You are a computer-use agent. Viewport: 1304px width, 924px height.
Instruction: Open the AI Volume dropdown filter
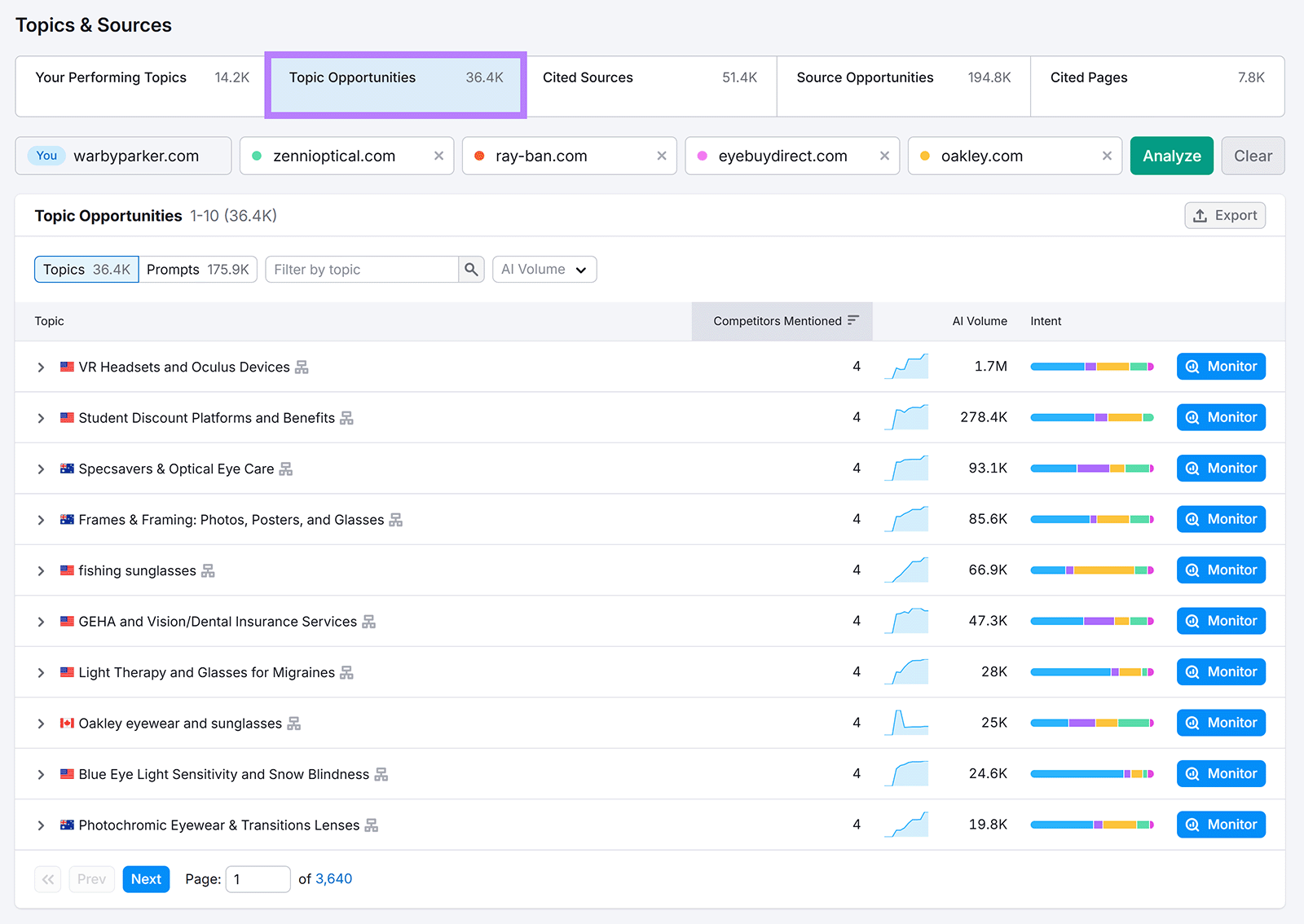(x=544, y=270)
